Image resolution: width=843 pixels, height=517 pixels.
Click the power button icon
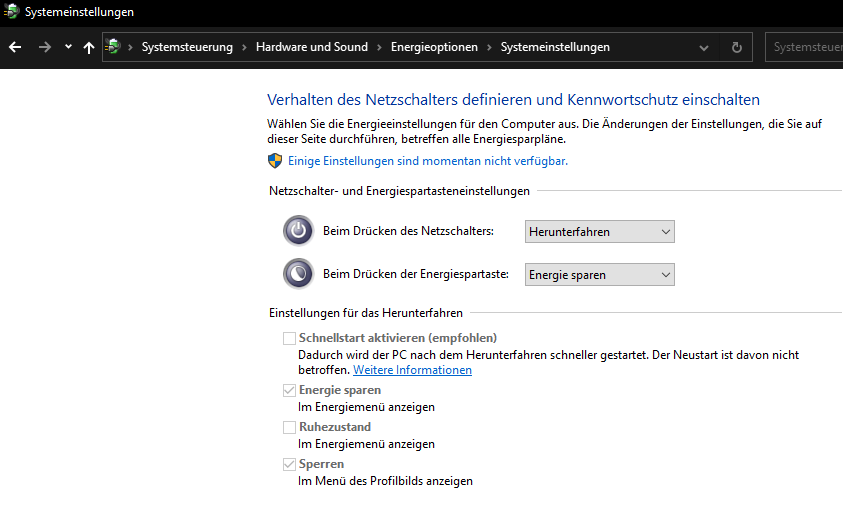[x=298, y=231]
